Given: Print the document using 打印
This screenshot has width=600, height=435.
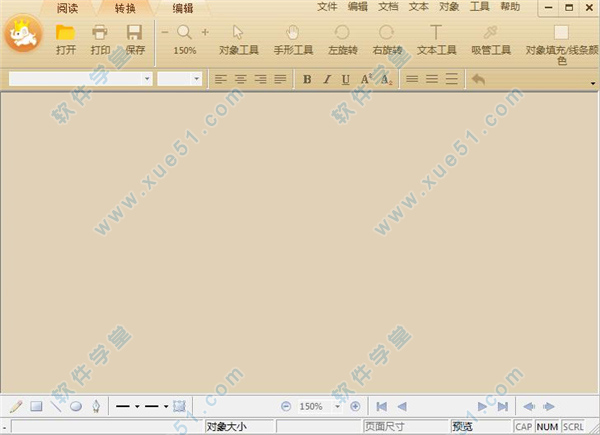Looking at the screenshot, I should (100, 40).
